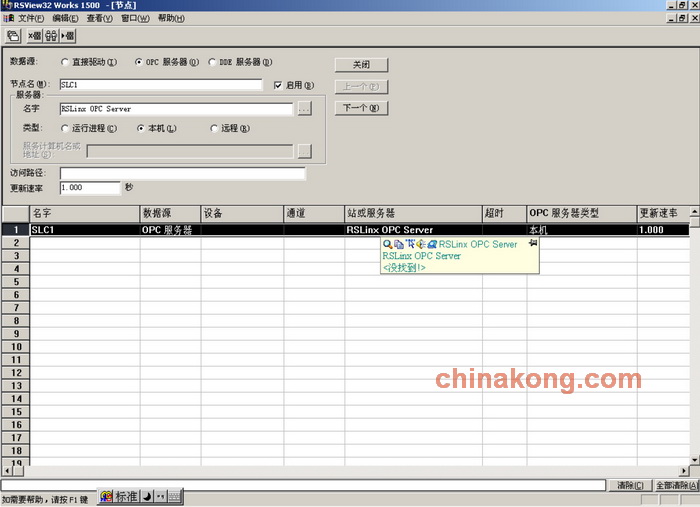700x507 pixels.
Task: Click the delete node toolbar icon
Action: click(x=34, y=36)
